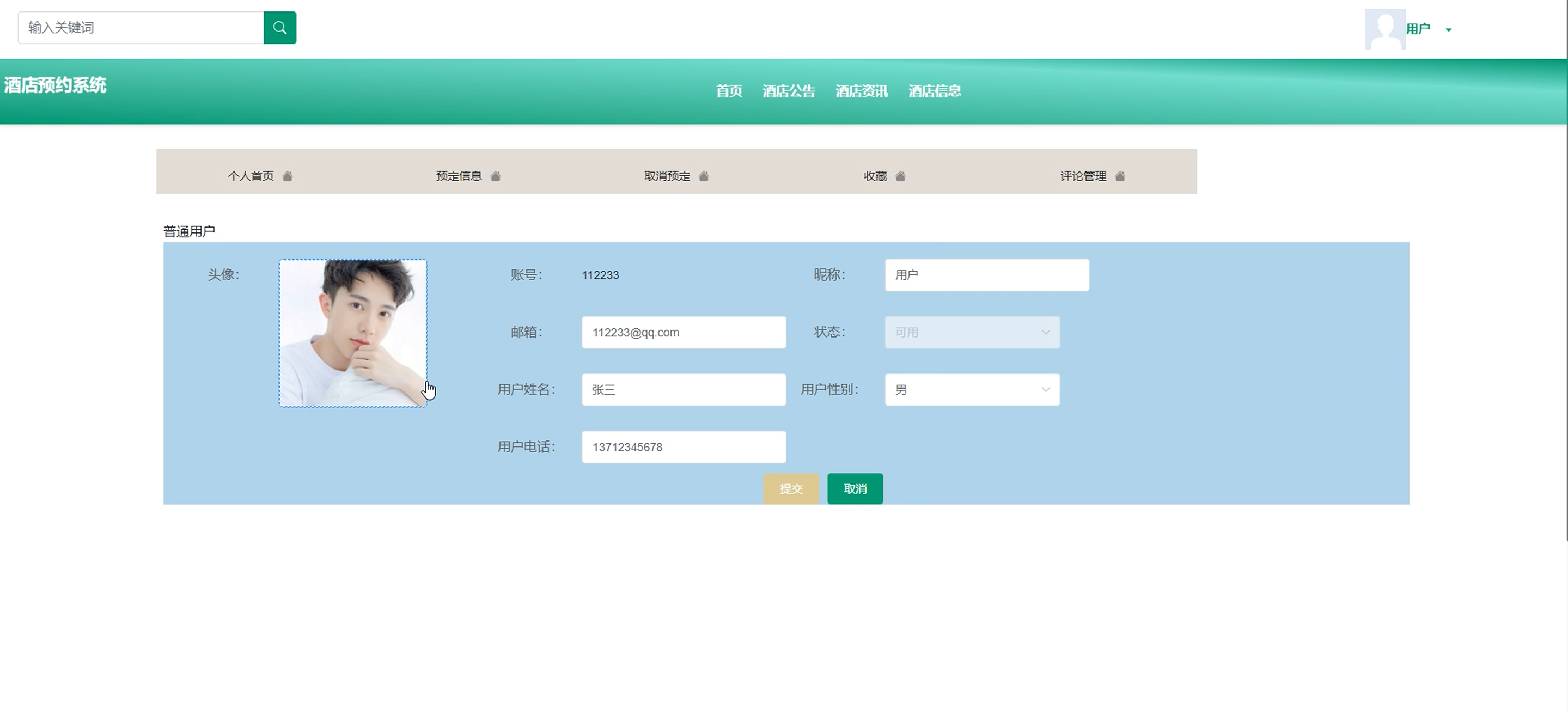Click the user avatar icon at top right
The height and width of the screenshot is (711, 1568).
tap(1385, 29)
